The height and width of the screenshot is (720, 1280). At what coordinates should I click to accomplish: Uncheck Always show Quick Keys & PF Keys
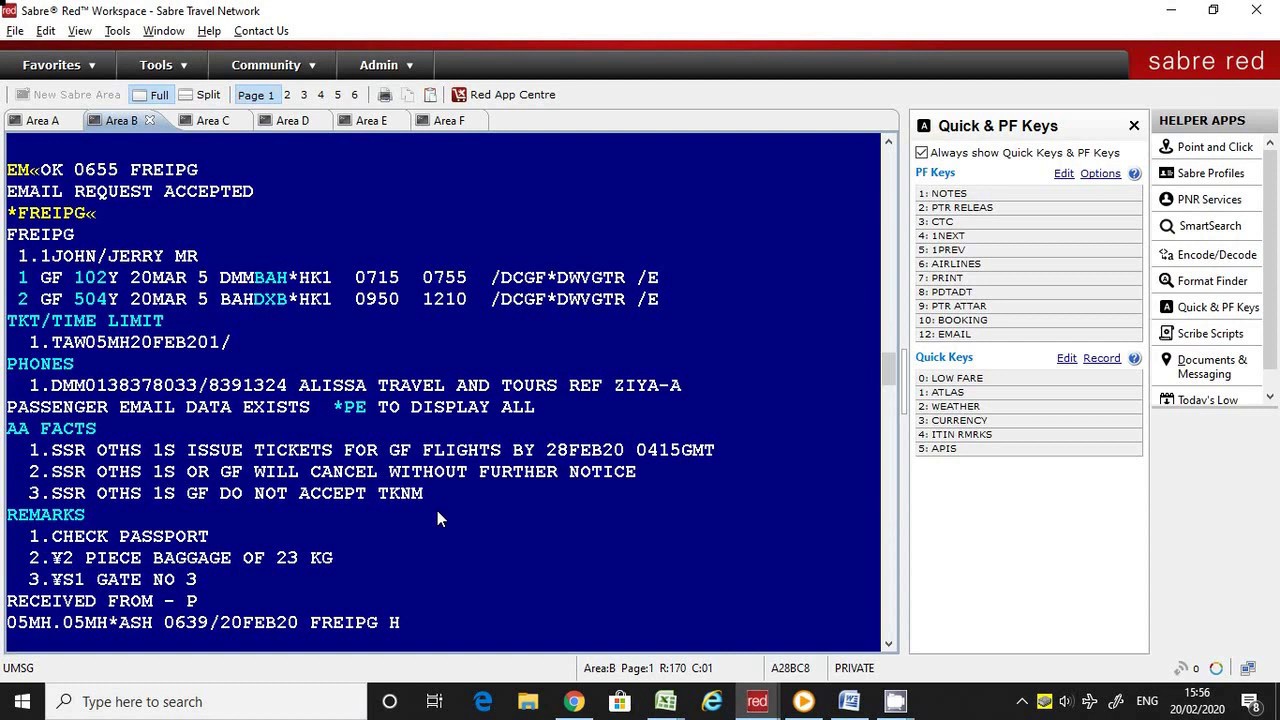(922, 153)
